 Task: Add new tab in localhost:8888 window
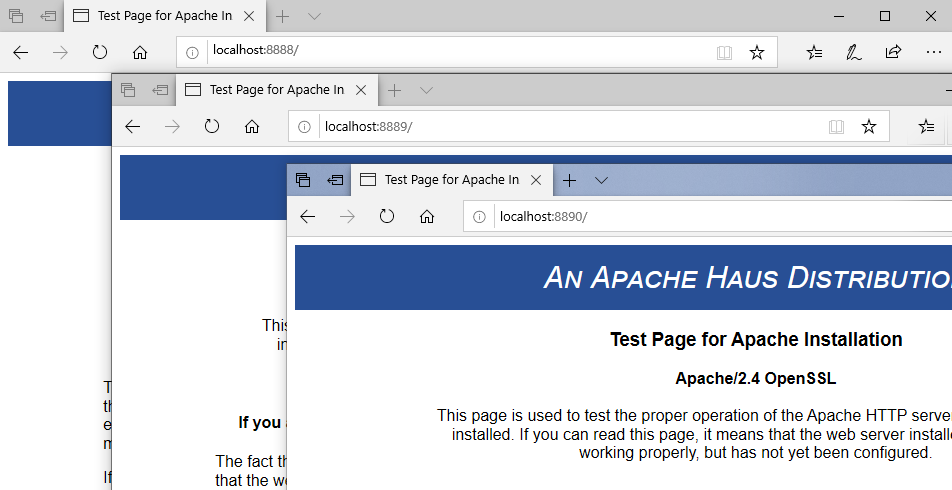tap(282, 16)
